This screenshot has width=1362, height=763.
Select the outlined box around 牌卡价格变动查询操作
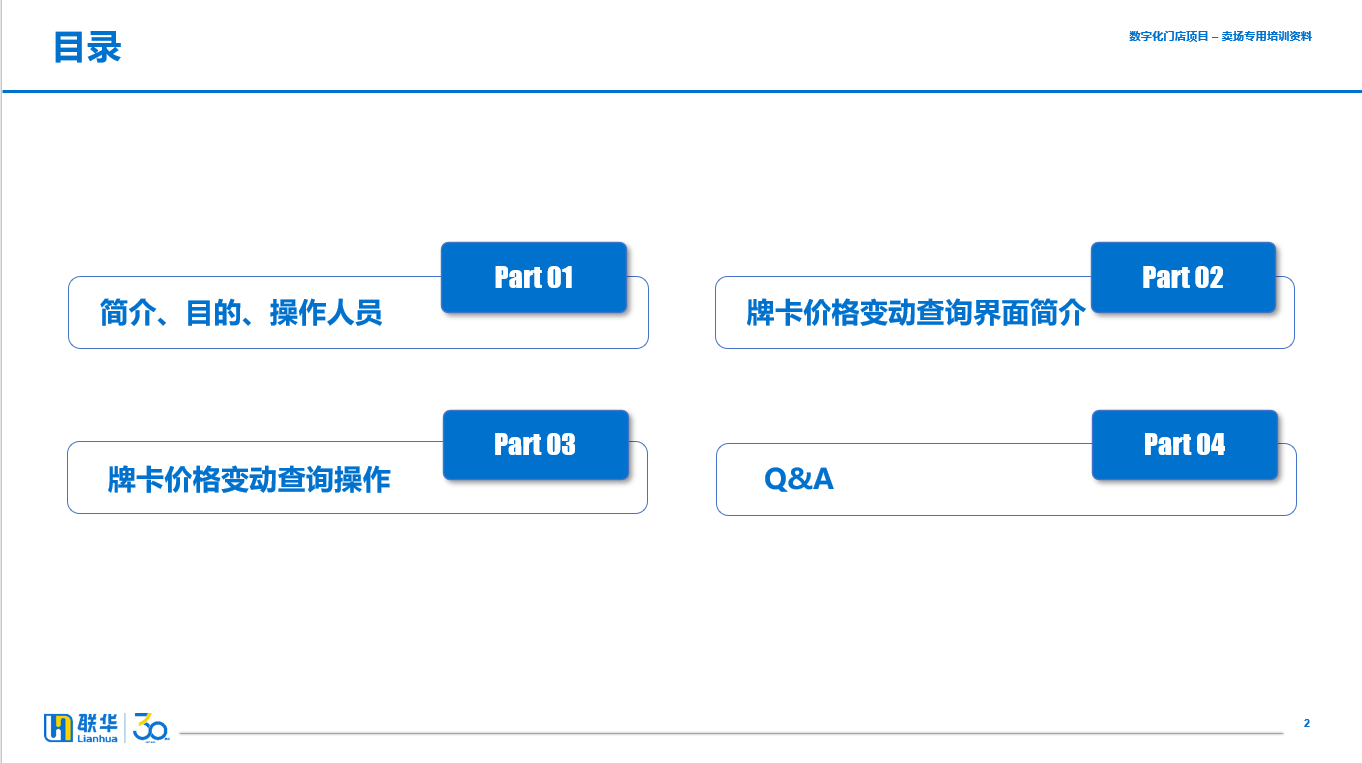click(357, 478)
